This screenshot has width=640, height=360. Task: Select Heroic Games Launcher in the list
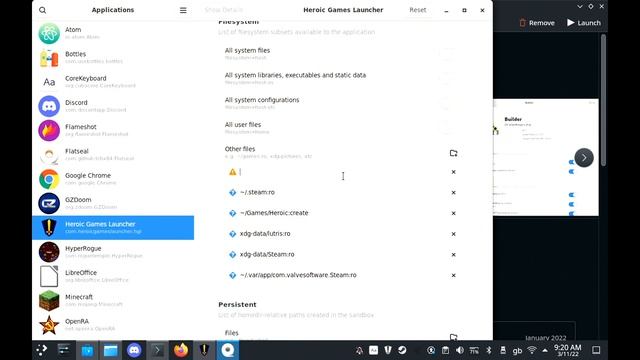pyautogui.click(x=113, y=227)
